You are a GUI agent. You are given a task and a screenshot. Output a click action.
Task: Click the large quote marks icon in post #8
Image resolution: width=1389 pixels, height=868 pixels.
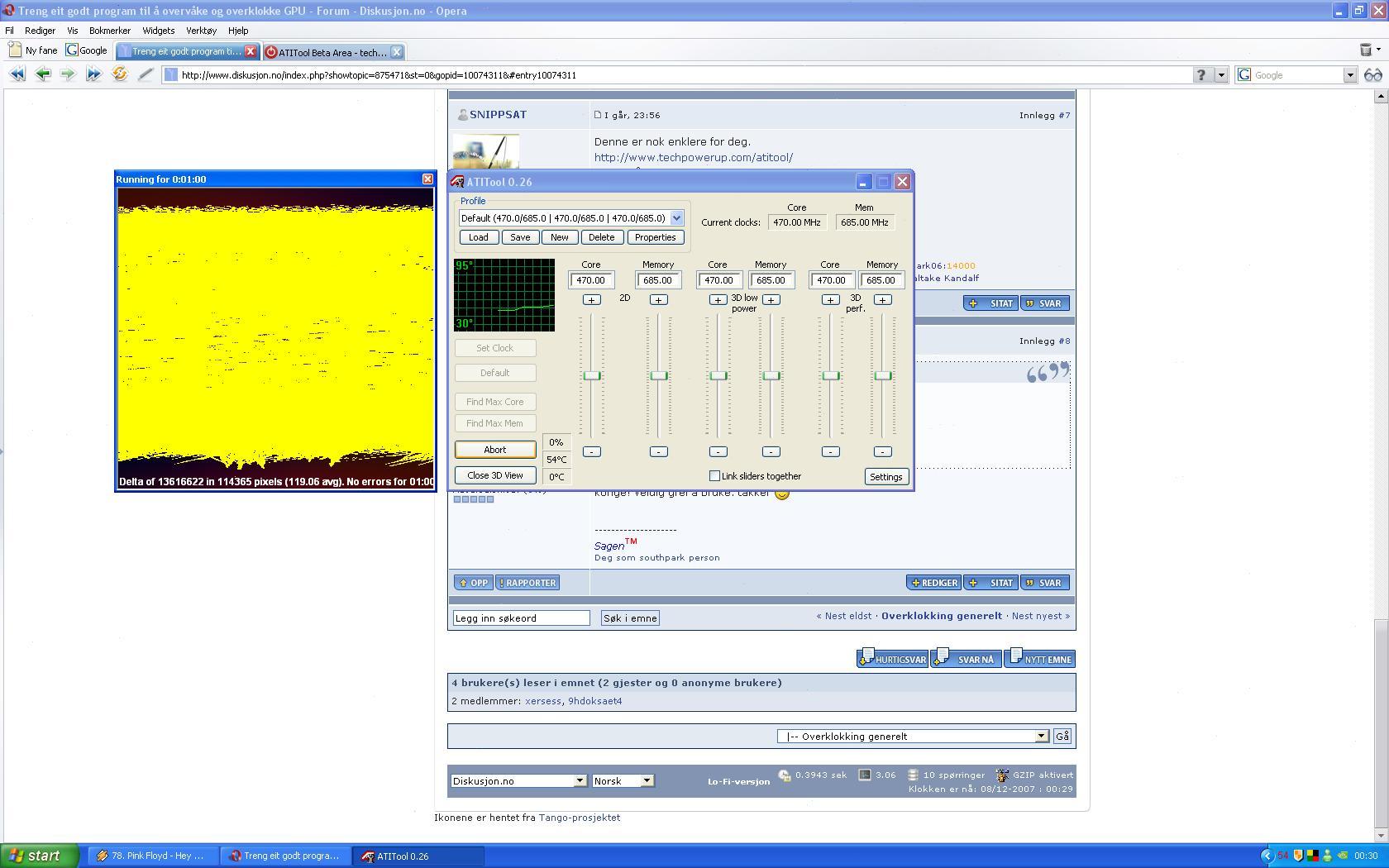pyautogui.click(x=1048, y=373)
